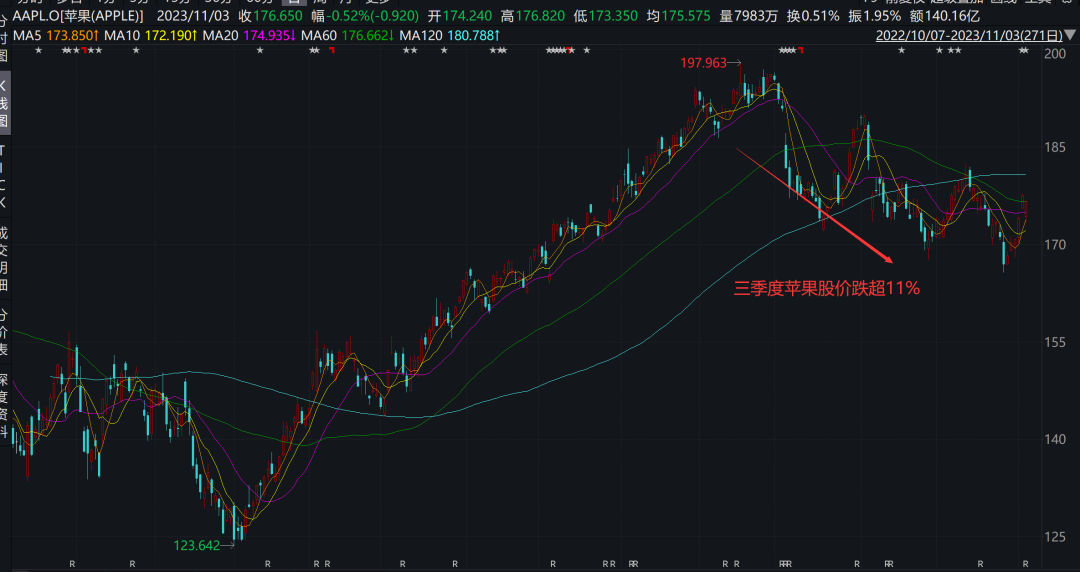Click the low price 低173.350
Image resolution: width=1080 pixels, height=572 pixels.
point(605,16)
